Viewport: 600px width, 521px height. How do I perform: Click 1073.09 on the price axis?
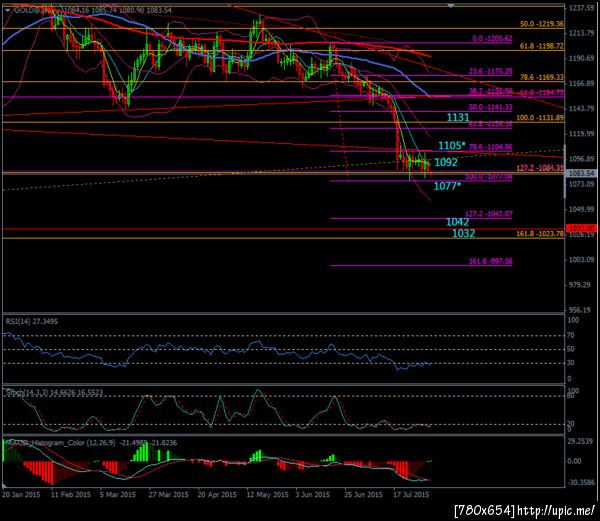[581, 184]
